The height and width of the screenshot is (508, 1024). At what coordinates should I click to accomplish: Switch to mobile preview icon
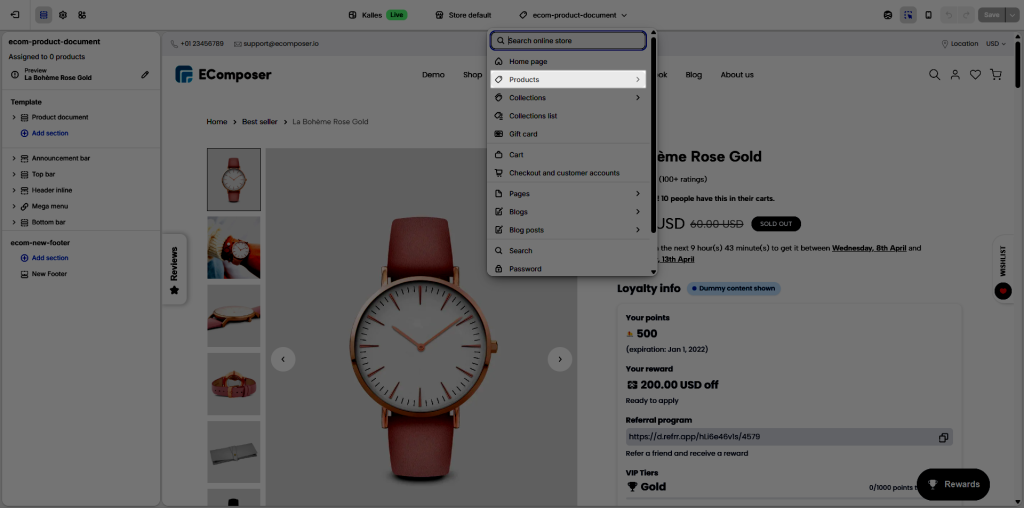pyautogui.click(x=928, y=15)
